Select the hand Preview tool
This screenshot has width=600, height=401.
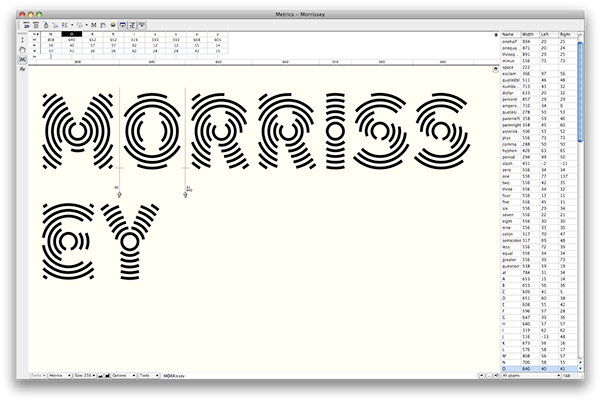22,50
